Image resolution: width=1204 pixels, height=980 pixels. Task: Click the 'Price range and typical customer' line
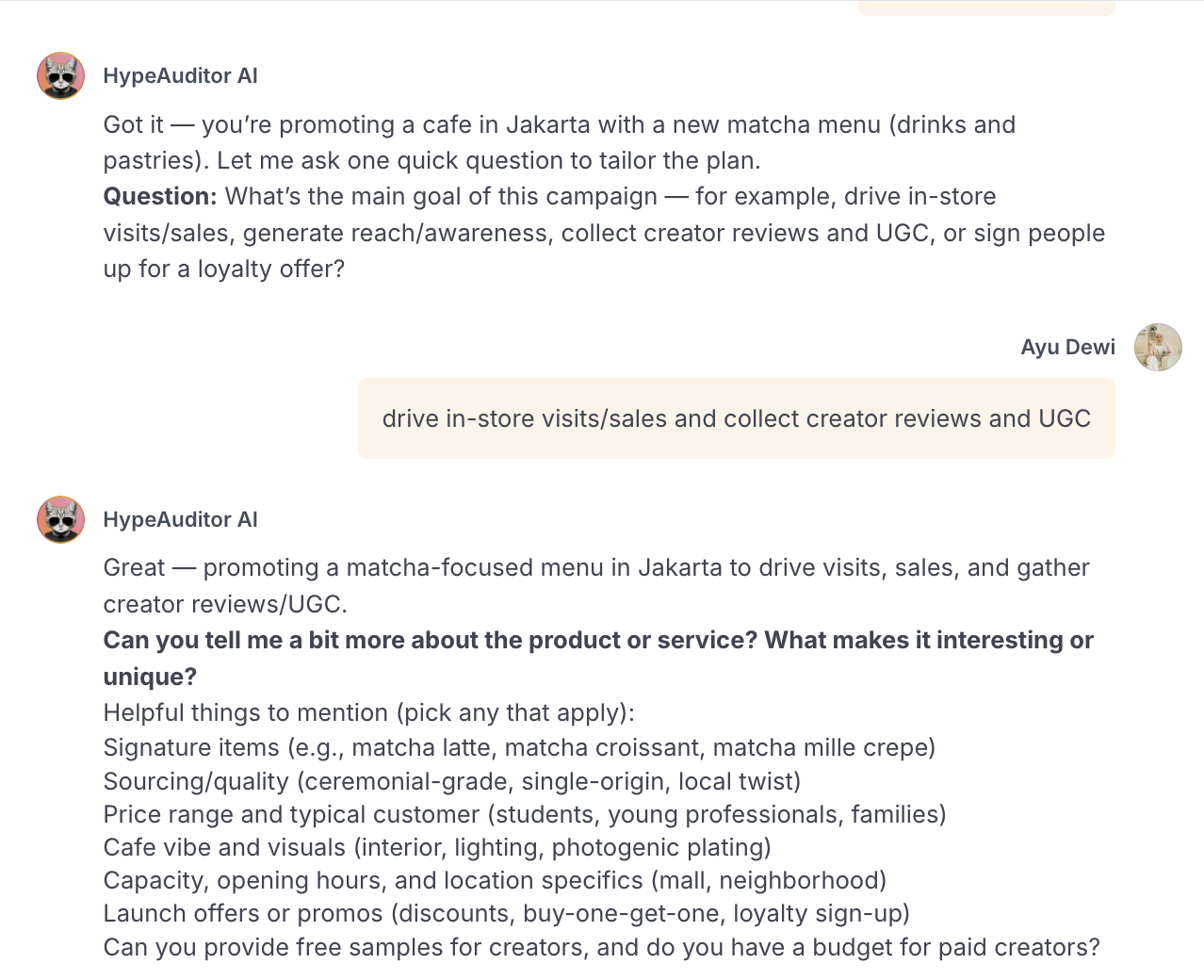(524, 815)
